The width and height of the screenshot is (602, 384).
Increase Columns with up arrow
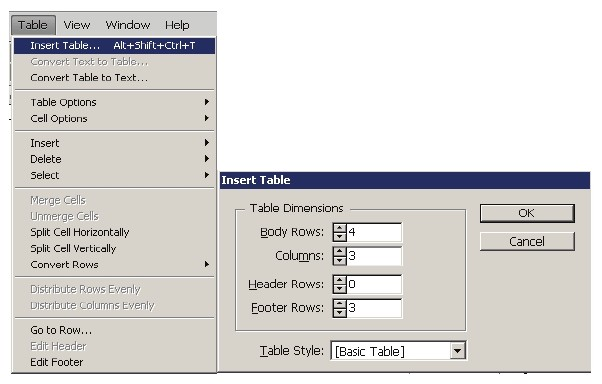coord(339,252)
